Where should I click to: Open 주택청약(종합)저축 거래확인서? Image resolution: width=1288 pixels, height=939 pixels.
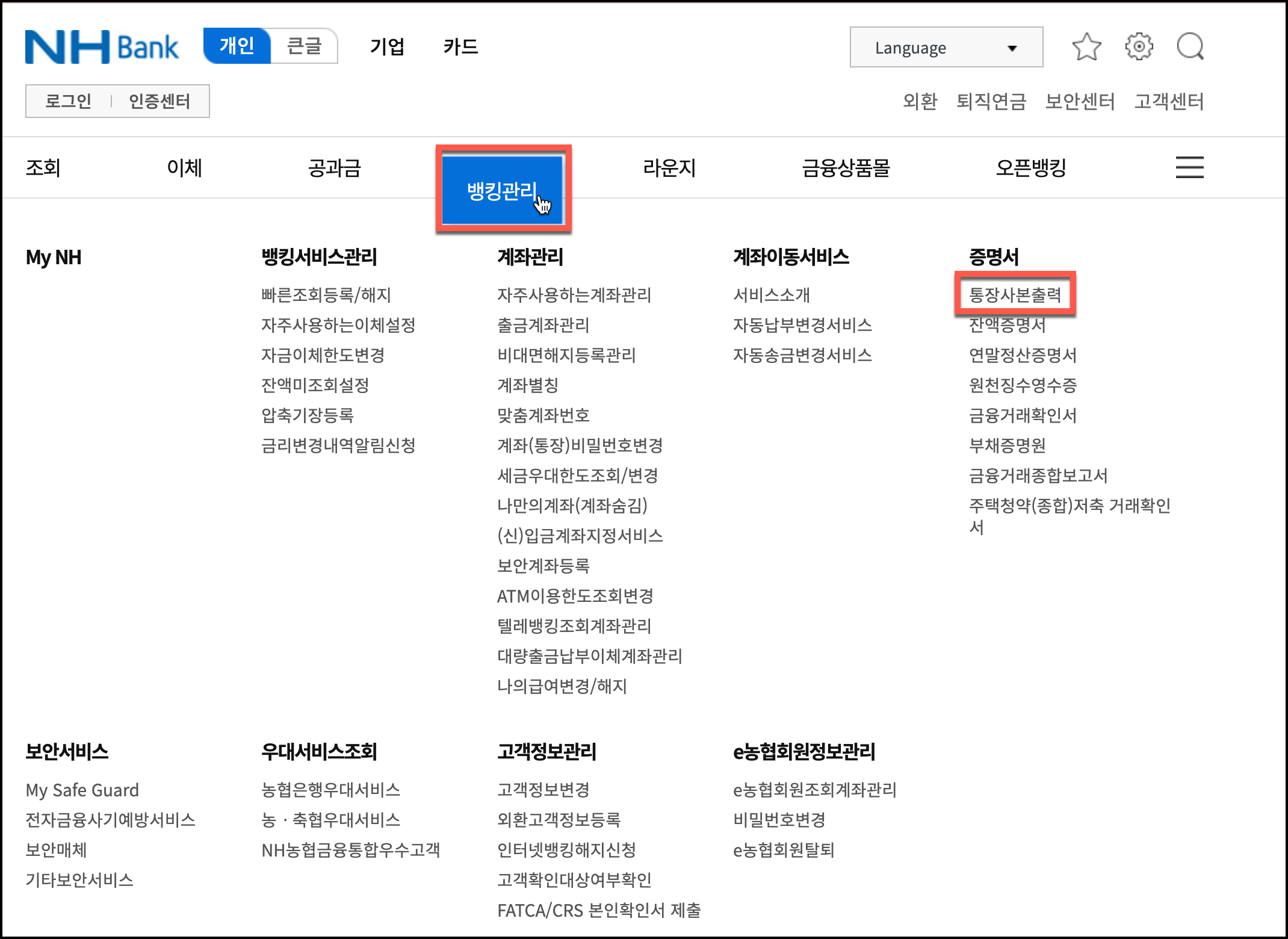point(1070,516)
